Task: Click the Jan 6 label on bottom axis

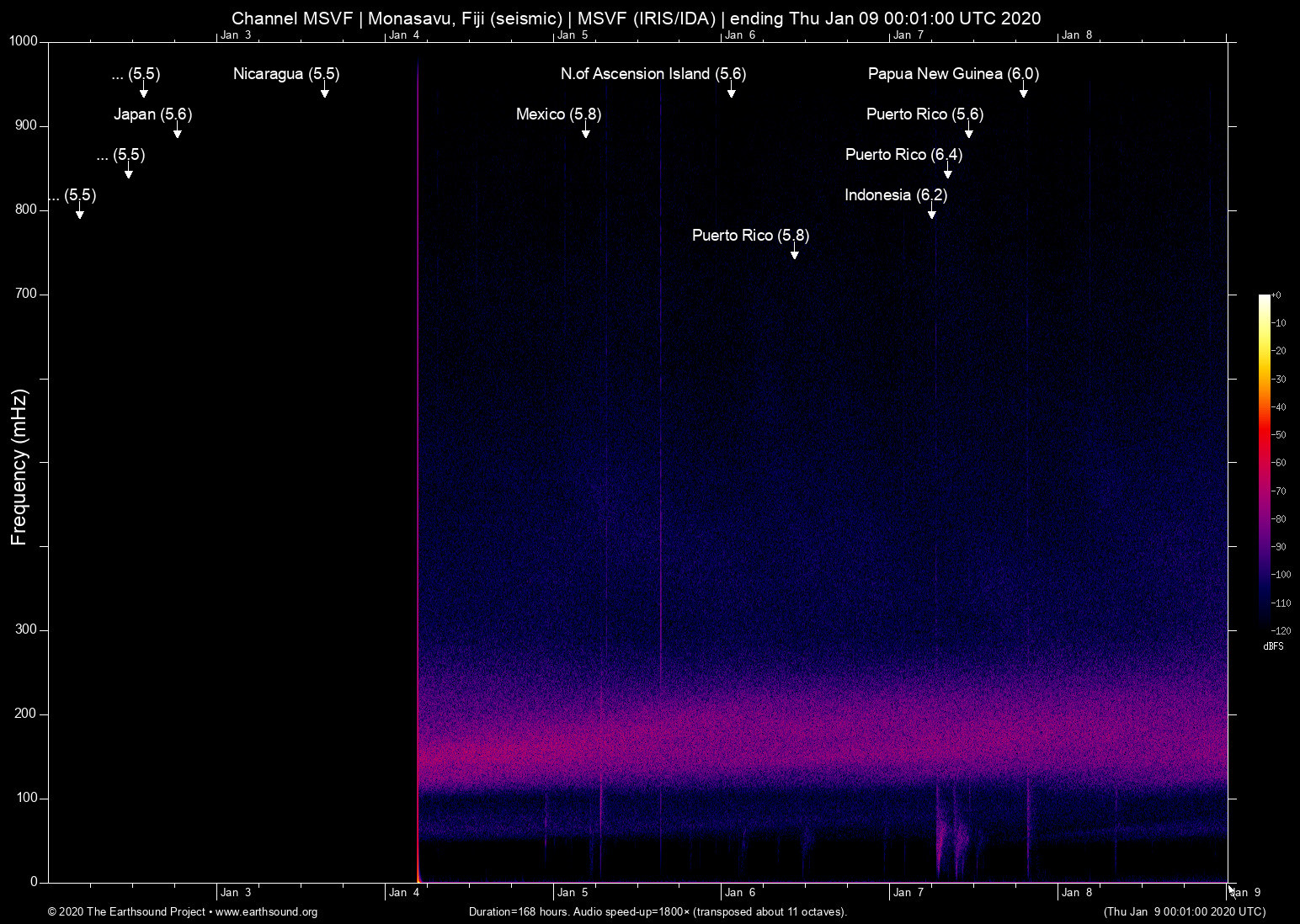Action: [741, 893]
